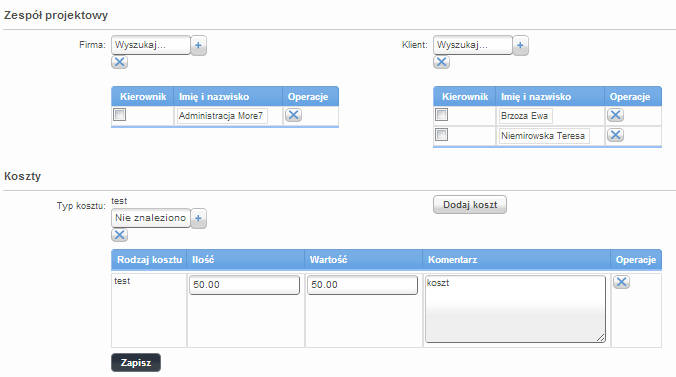Click the Wartość field with 50.00
Image resolution: width=676 pixels, height=377 pixels.
363,285
